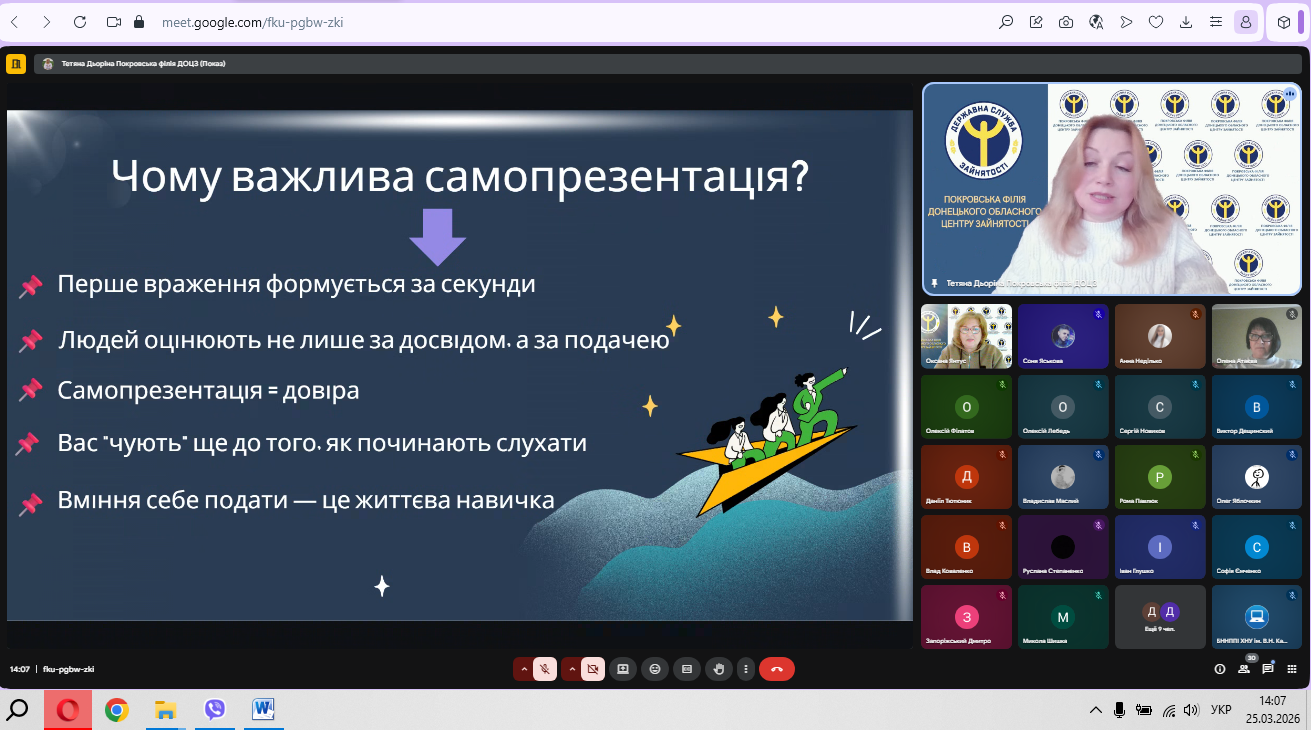Switch the УКР keyboard language indicator
Image resolution: width=1311 pixels, height=730 pixels.
1220,710
